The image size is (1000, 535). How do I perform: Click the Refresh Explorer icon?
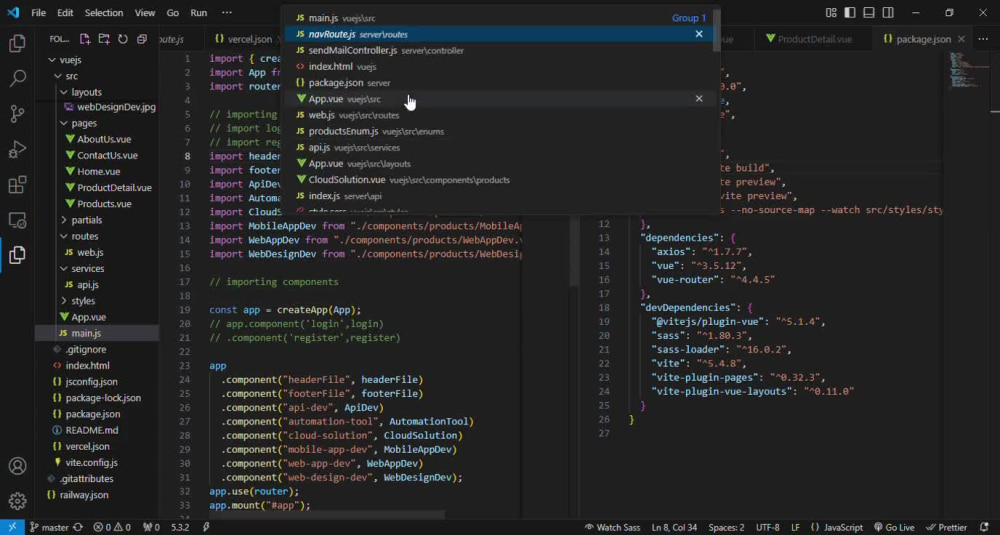coord(122,39)
